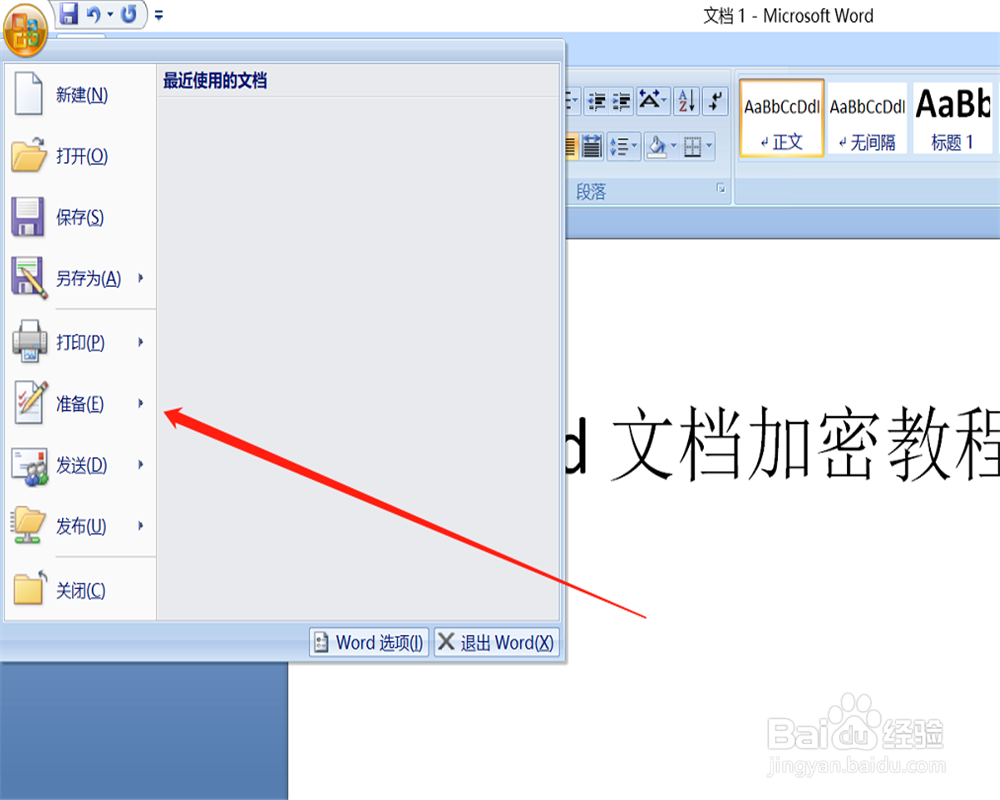Viewport: 1000px width, 800px height.
Task: Click the round Office button
Action: (x=26, y=31)
